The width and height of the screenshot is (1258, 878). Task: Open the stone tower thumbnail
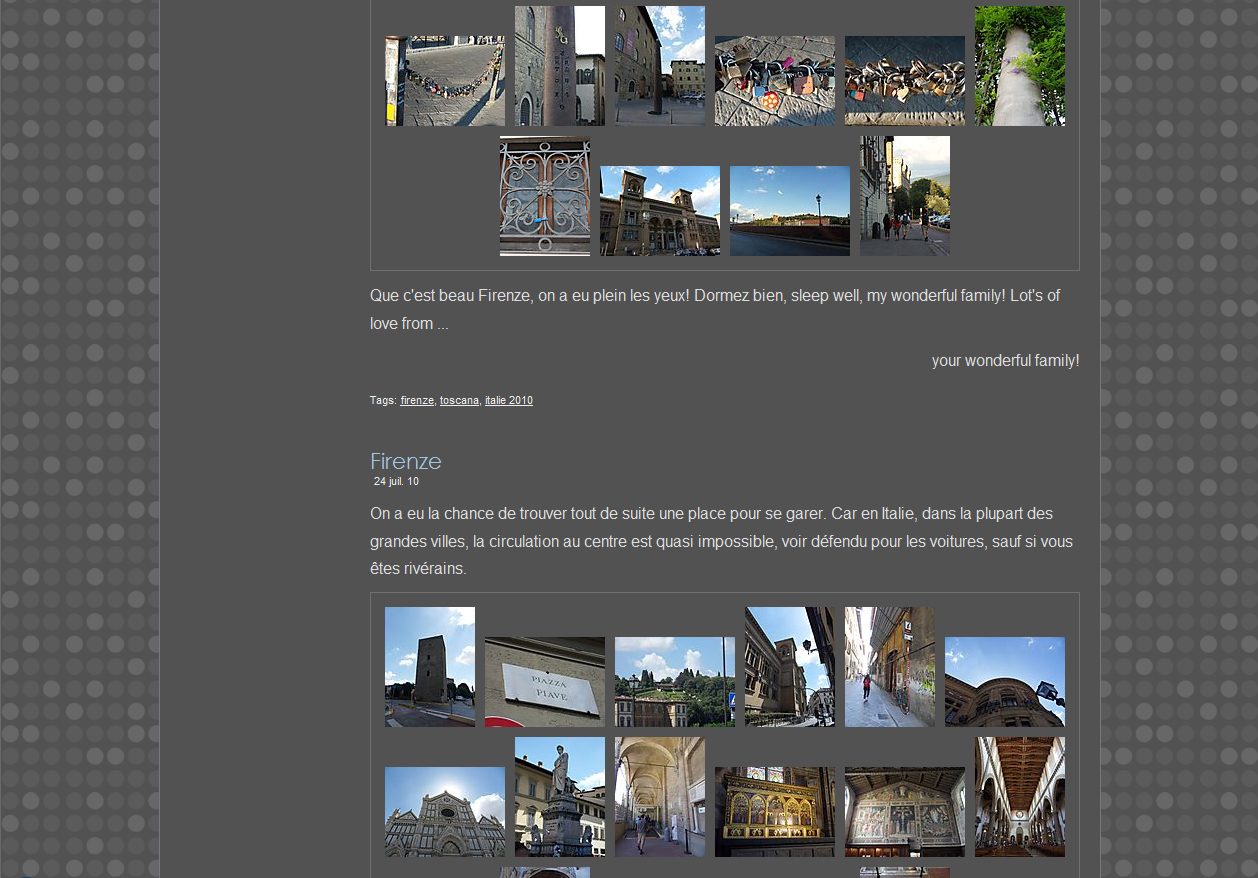429,666
